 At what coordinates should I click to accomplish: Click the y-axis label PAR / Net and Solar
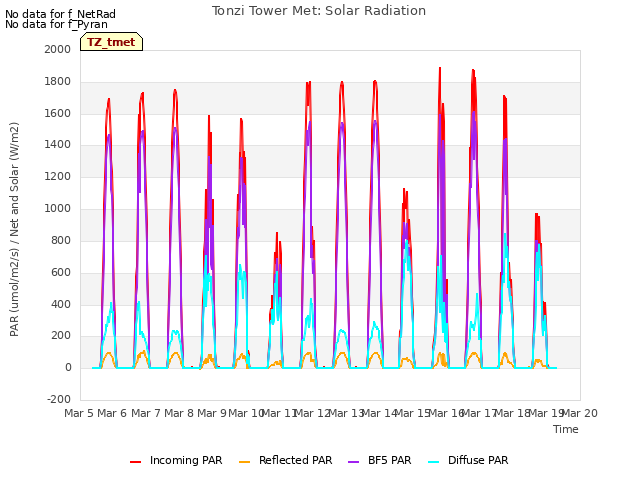pyautogui.click(x=14, y=229)
